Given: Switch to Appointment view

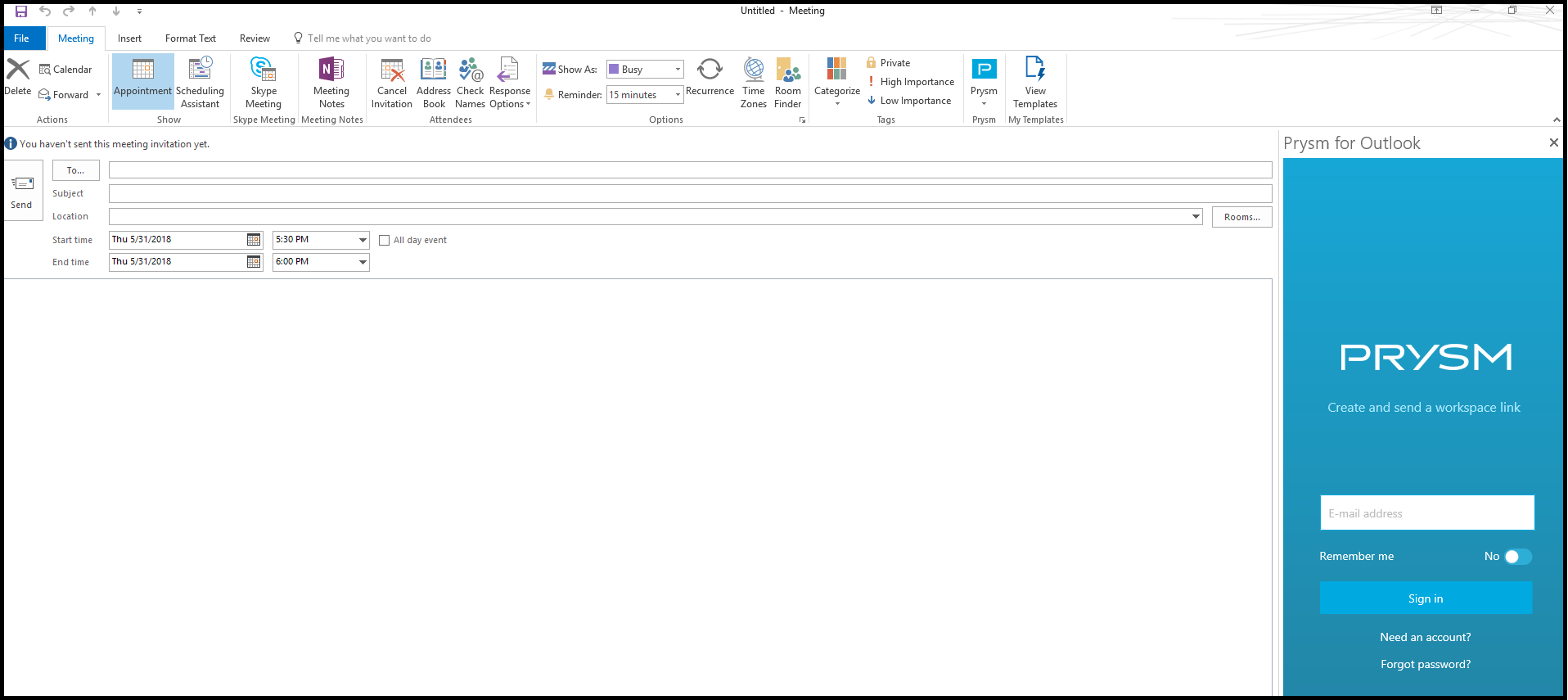Looking at the screenshot, I should pyautogui.click(x=143, y=81).
